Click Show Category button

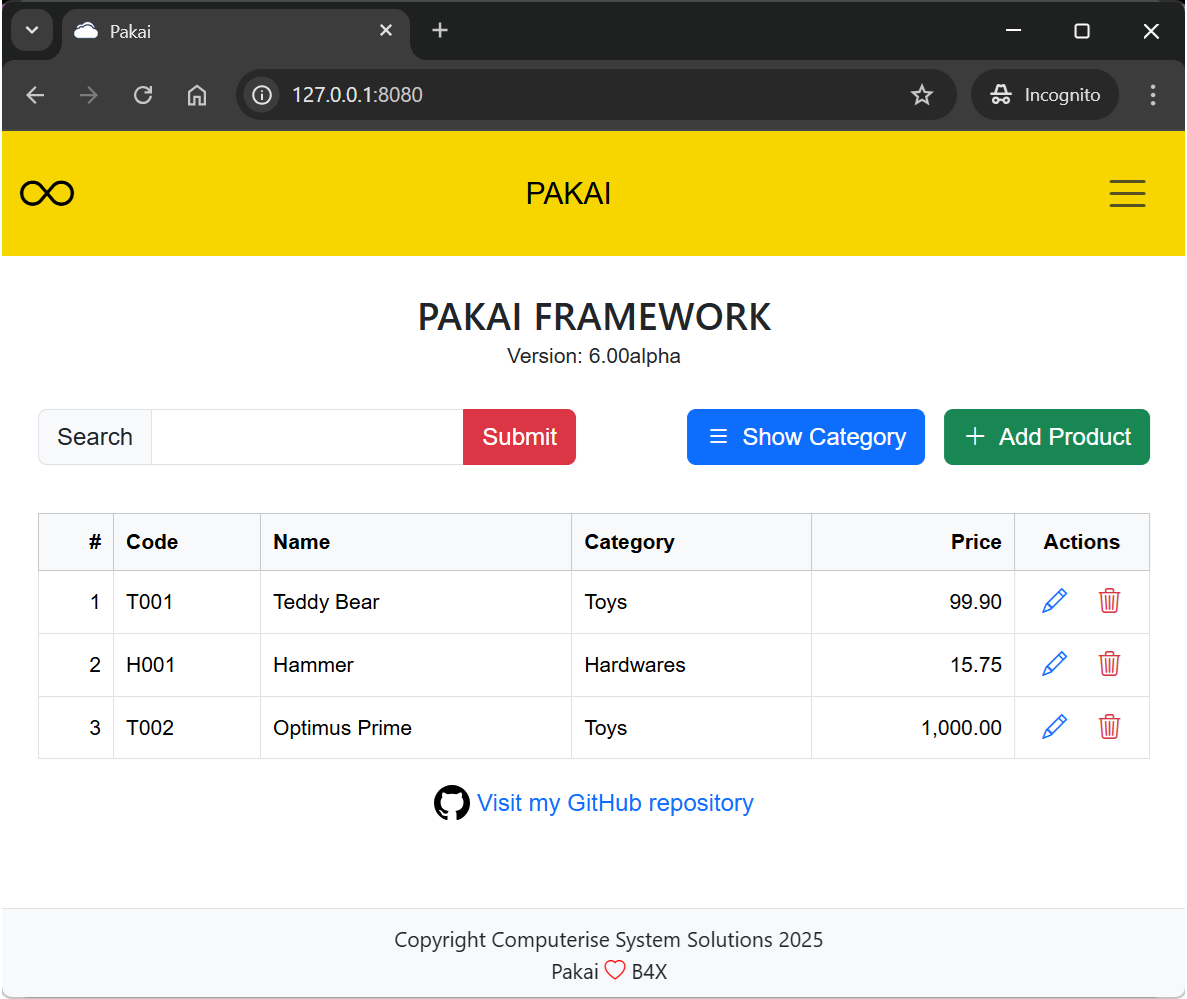pyautogui.click(x=805, y=437)
